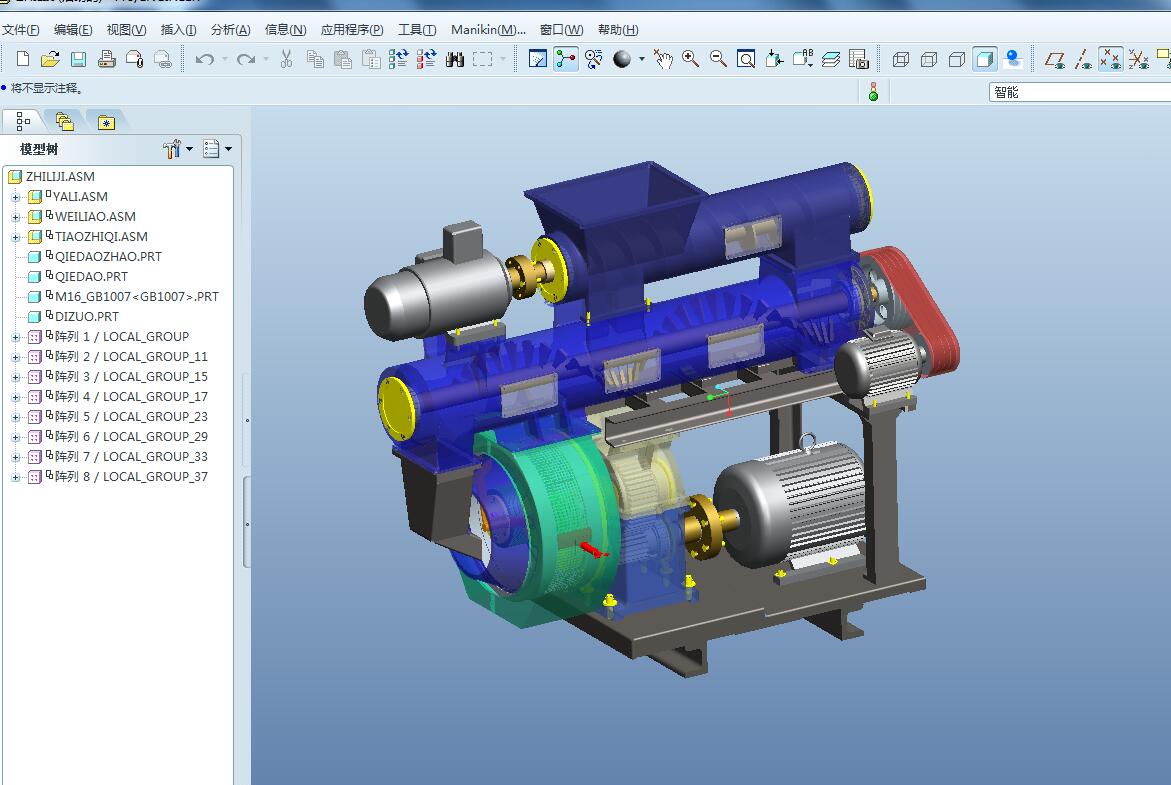Click the Redo arrow icon

click(x=246, y=59)
